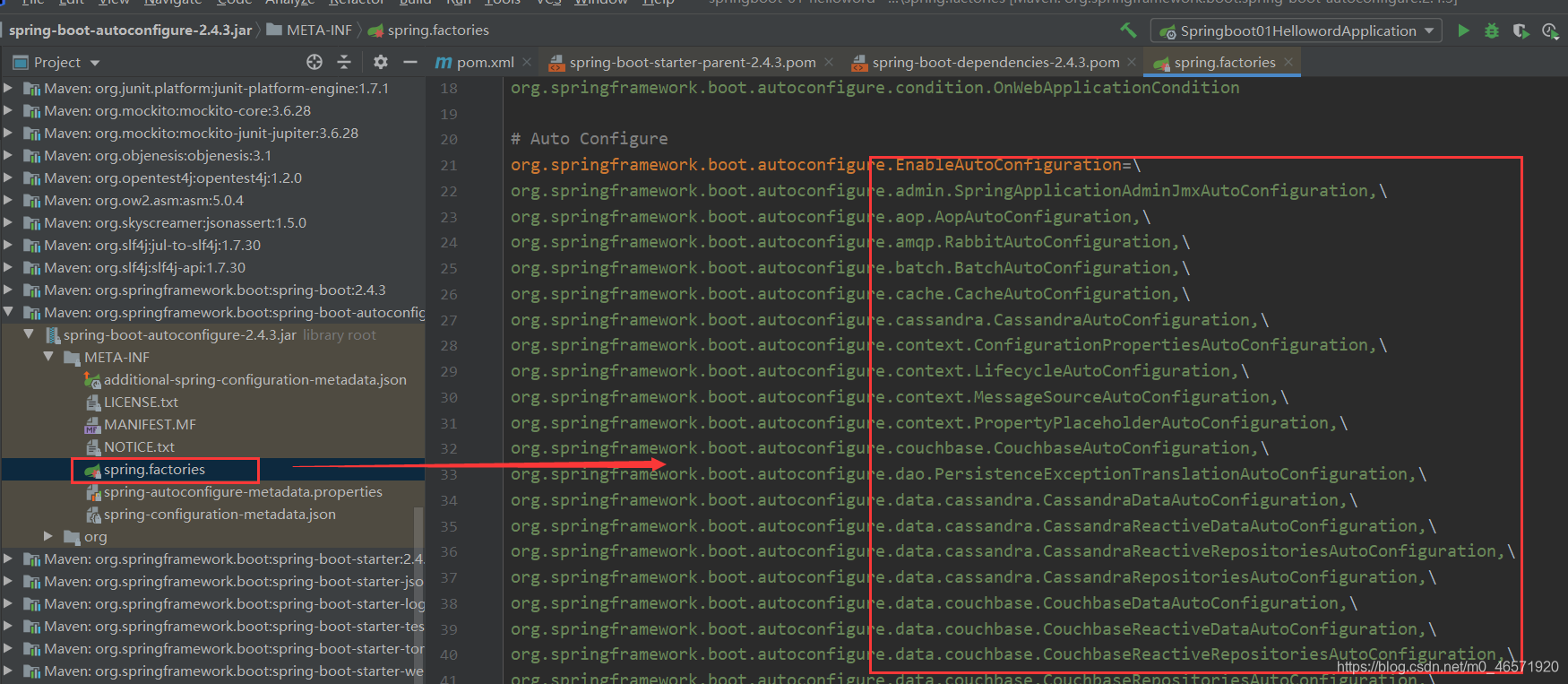Screen dimensions: 1568x684
Task: Click the additional-spring-configuration-metadata.json file icon
Action: click(92, 380)
